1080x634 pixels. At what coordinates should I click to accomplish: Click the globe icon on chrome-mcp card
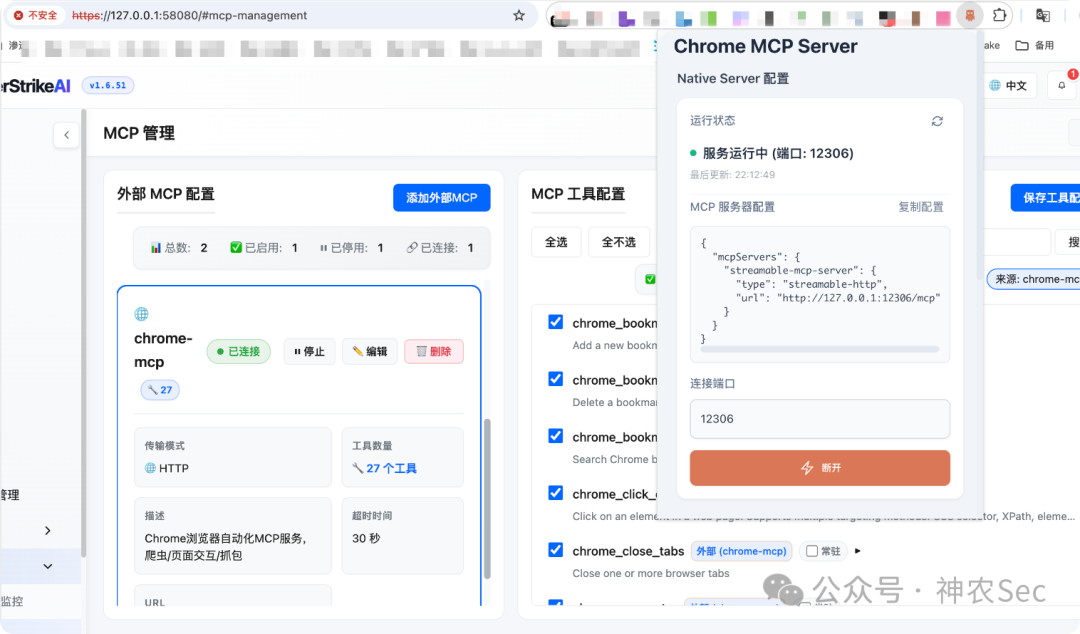141,314
